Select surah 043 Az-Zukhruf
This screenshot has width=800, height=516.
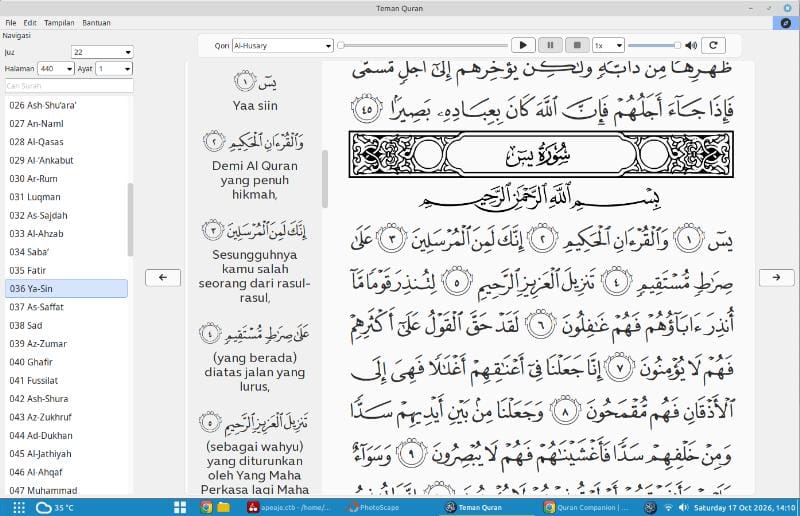coord(66,417)
